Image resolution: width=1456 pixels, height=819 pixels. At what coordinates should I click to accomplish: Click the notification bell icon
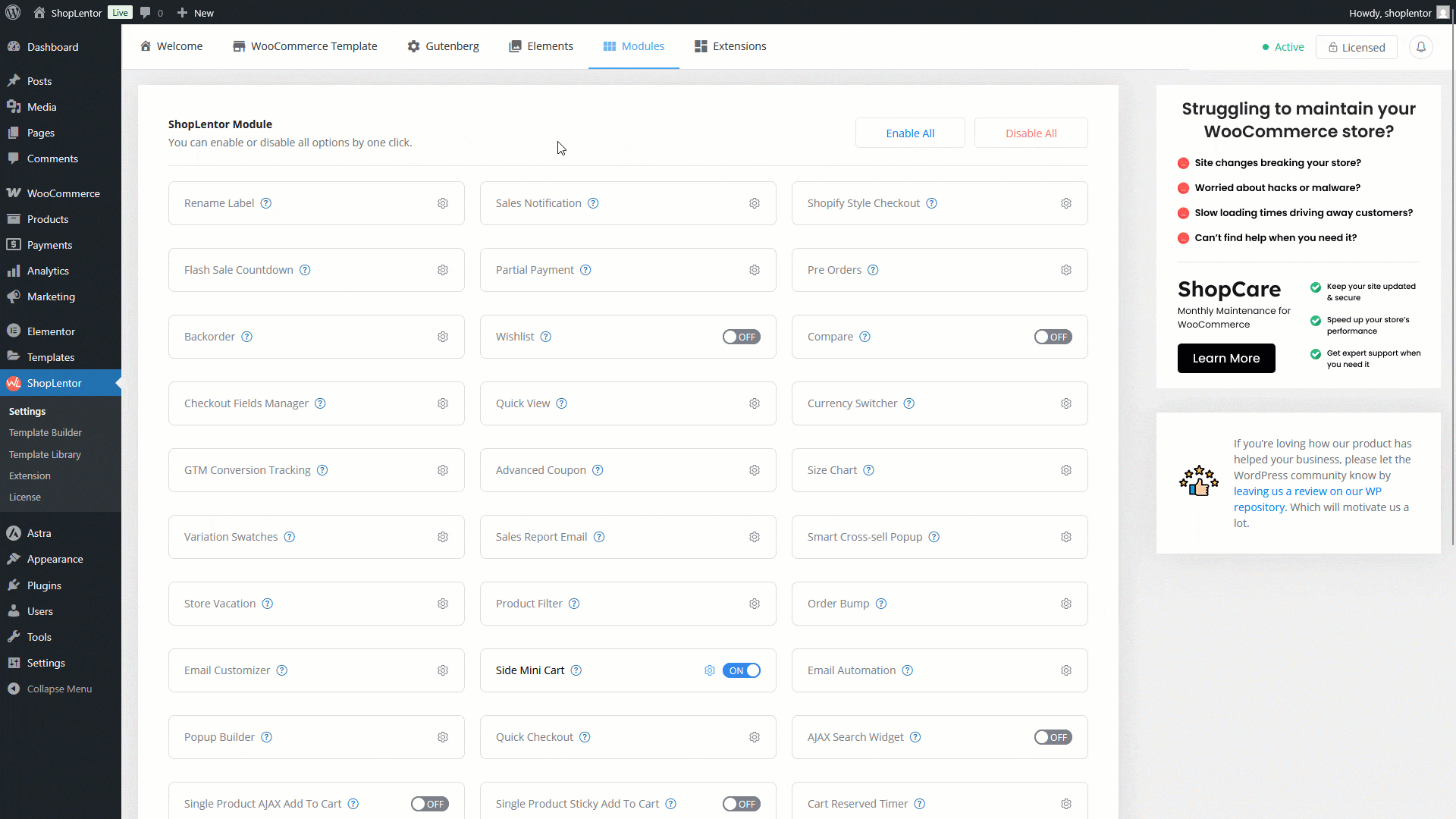[1421, 47]
